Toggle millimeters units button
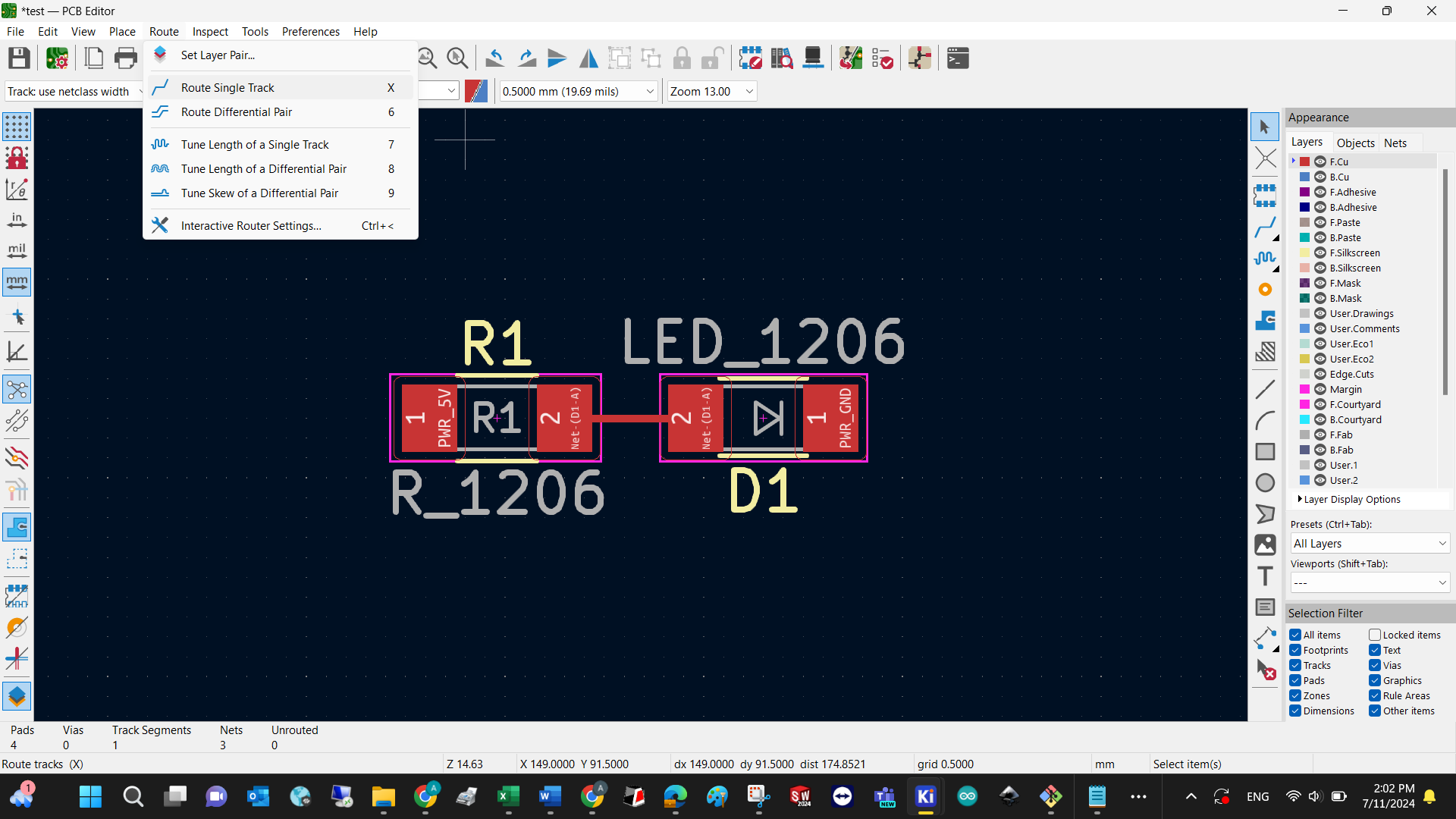 coord(17,282)
